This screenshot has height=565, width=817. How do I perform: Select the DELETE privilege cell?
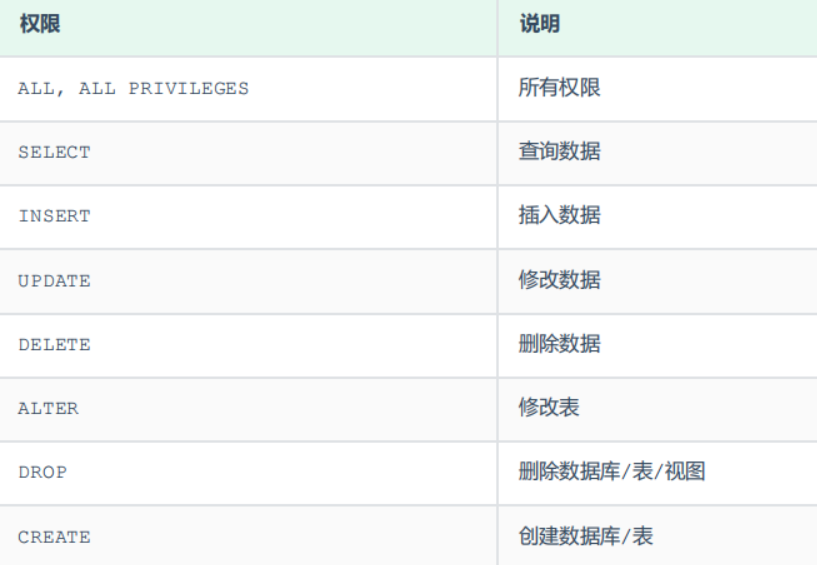coord(54,345)
